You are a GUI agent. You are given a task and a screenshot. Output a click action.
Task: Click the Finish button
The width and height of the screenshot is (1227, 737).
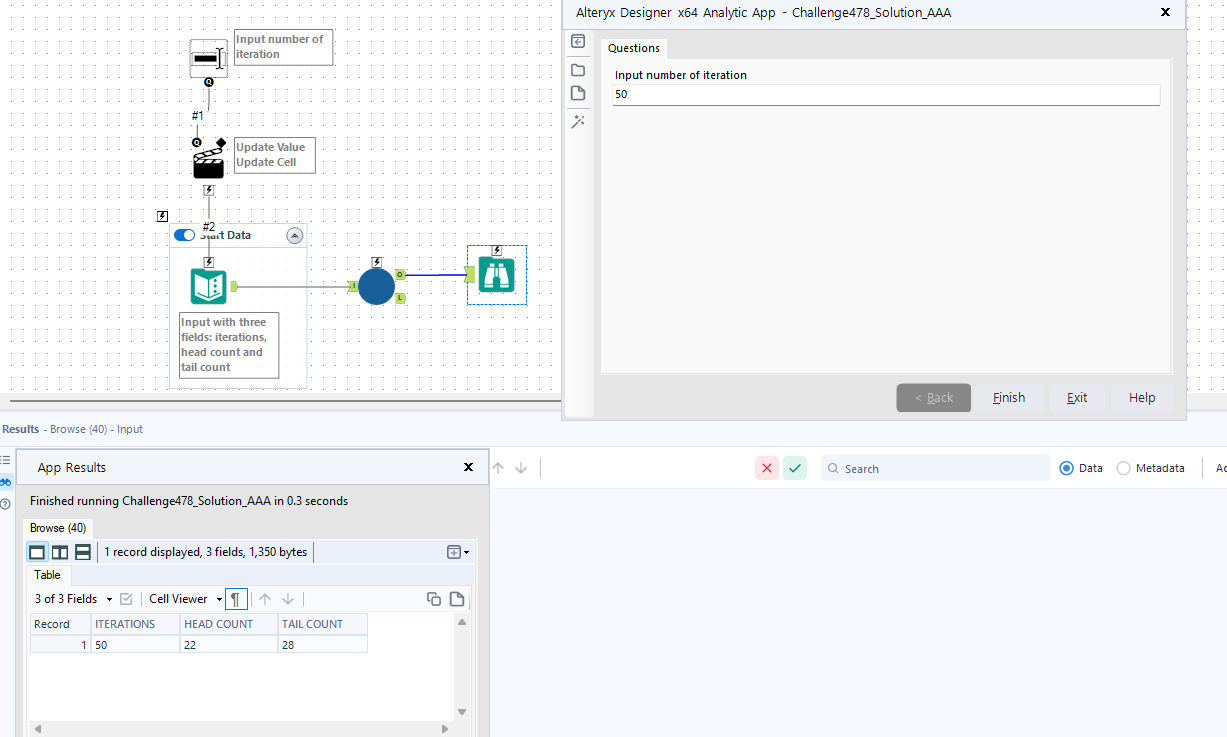pos(1009,397)
